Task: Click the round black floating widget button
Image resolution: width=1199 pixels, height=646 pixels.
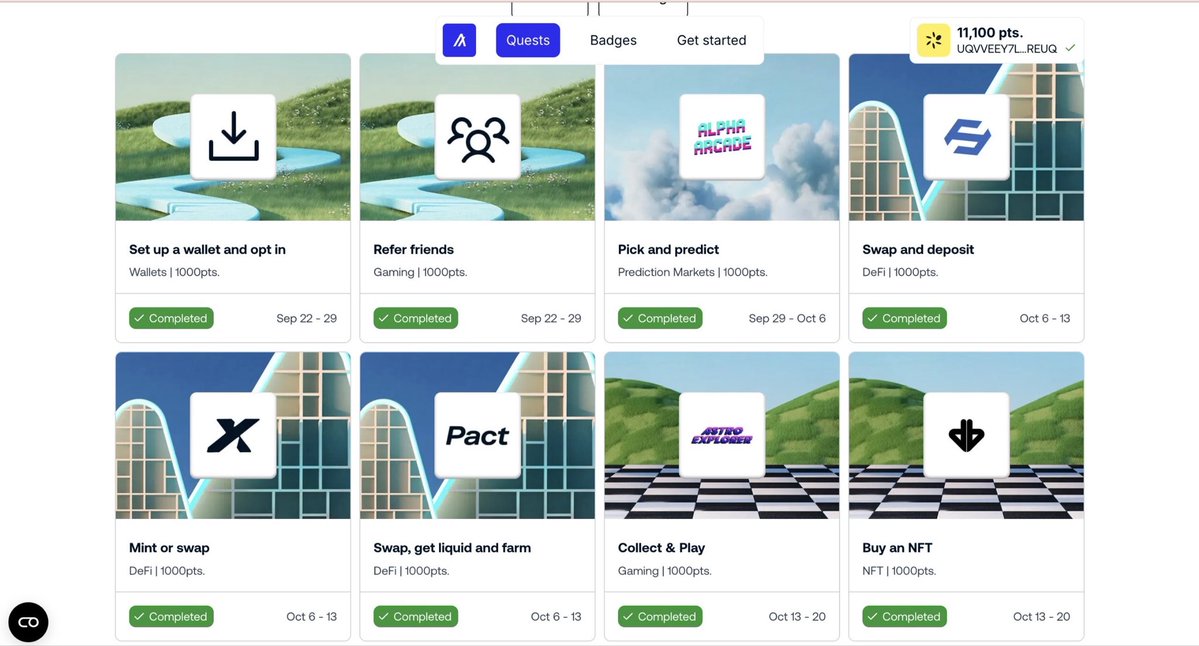Action: tap(28, 622)
